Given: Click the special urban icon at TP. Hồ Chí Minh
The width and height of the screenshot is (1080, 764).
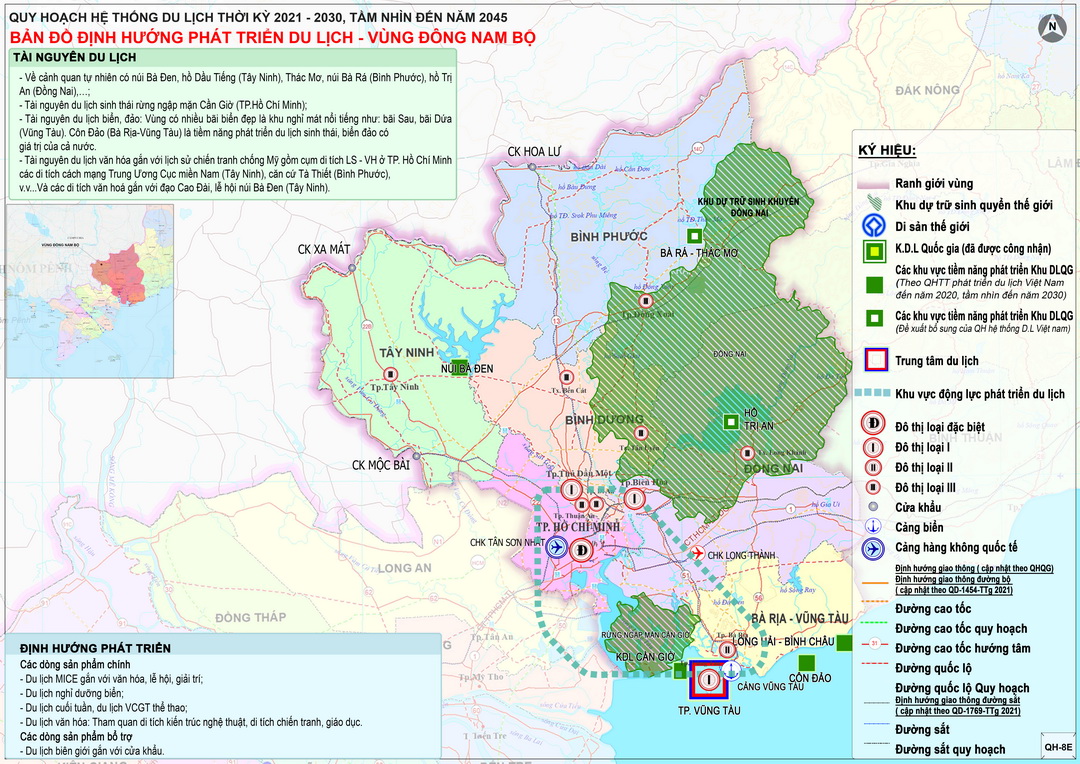Looking at the screenshot, I should click(x=582, y=549).
